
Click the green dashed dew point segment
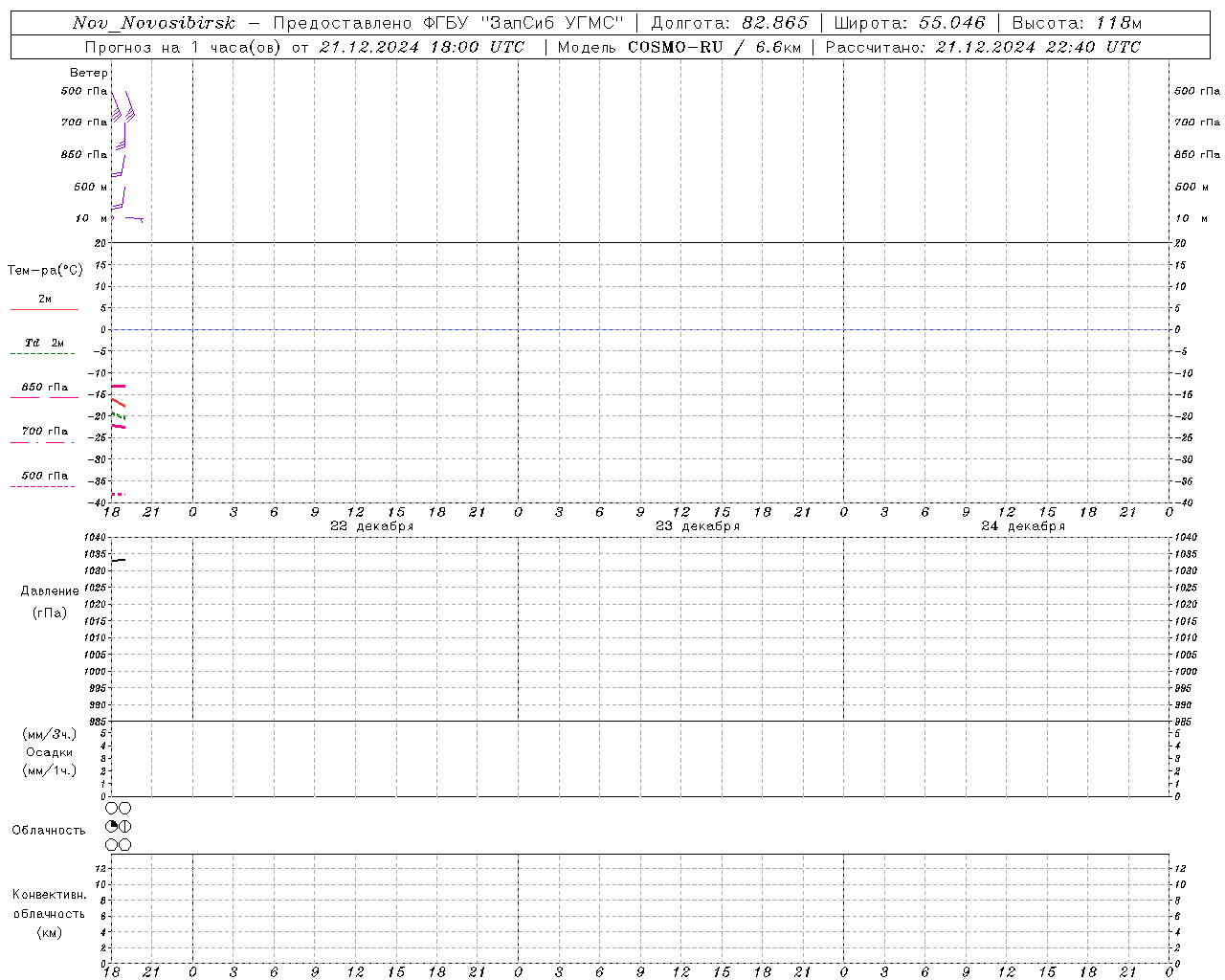pyautogui.click(x=119, y=416)
